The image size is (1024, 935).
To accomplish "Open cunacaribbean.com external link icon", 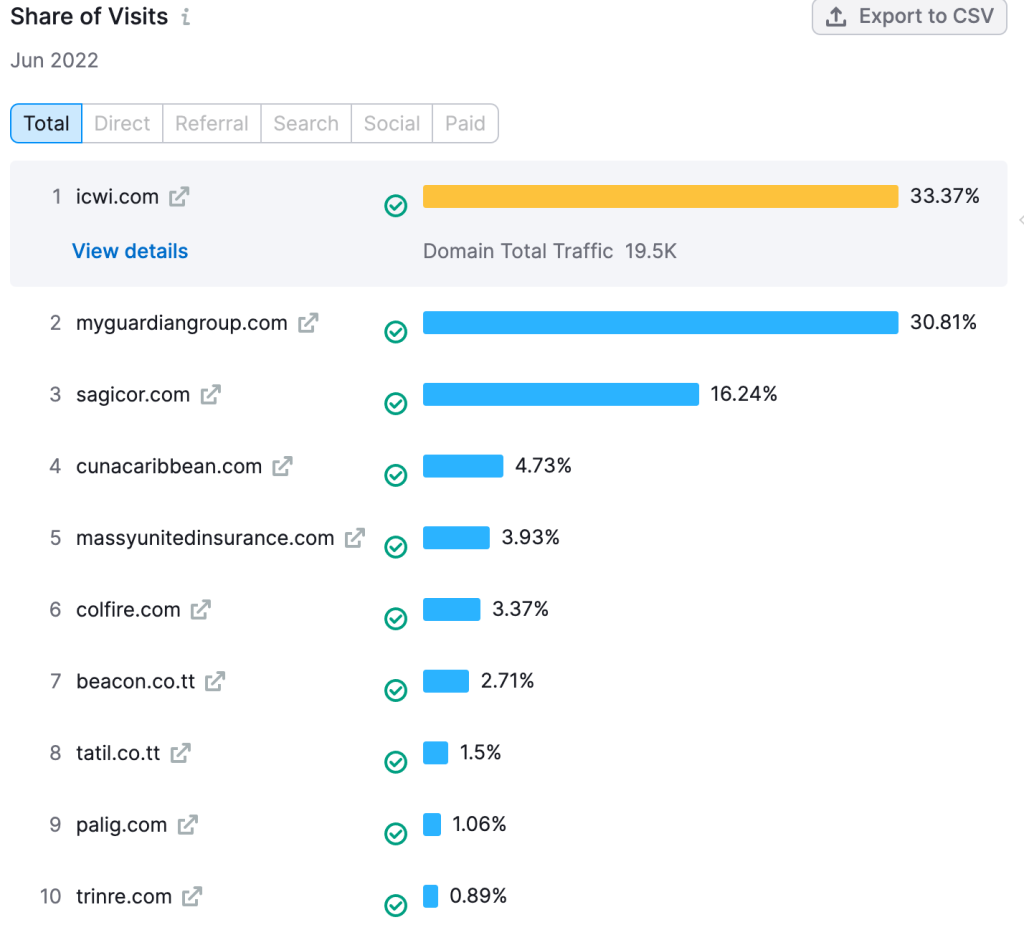I will coord(282,466).
